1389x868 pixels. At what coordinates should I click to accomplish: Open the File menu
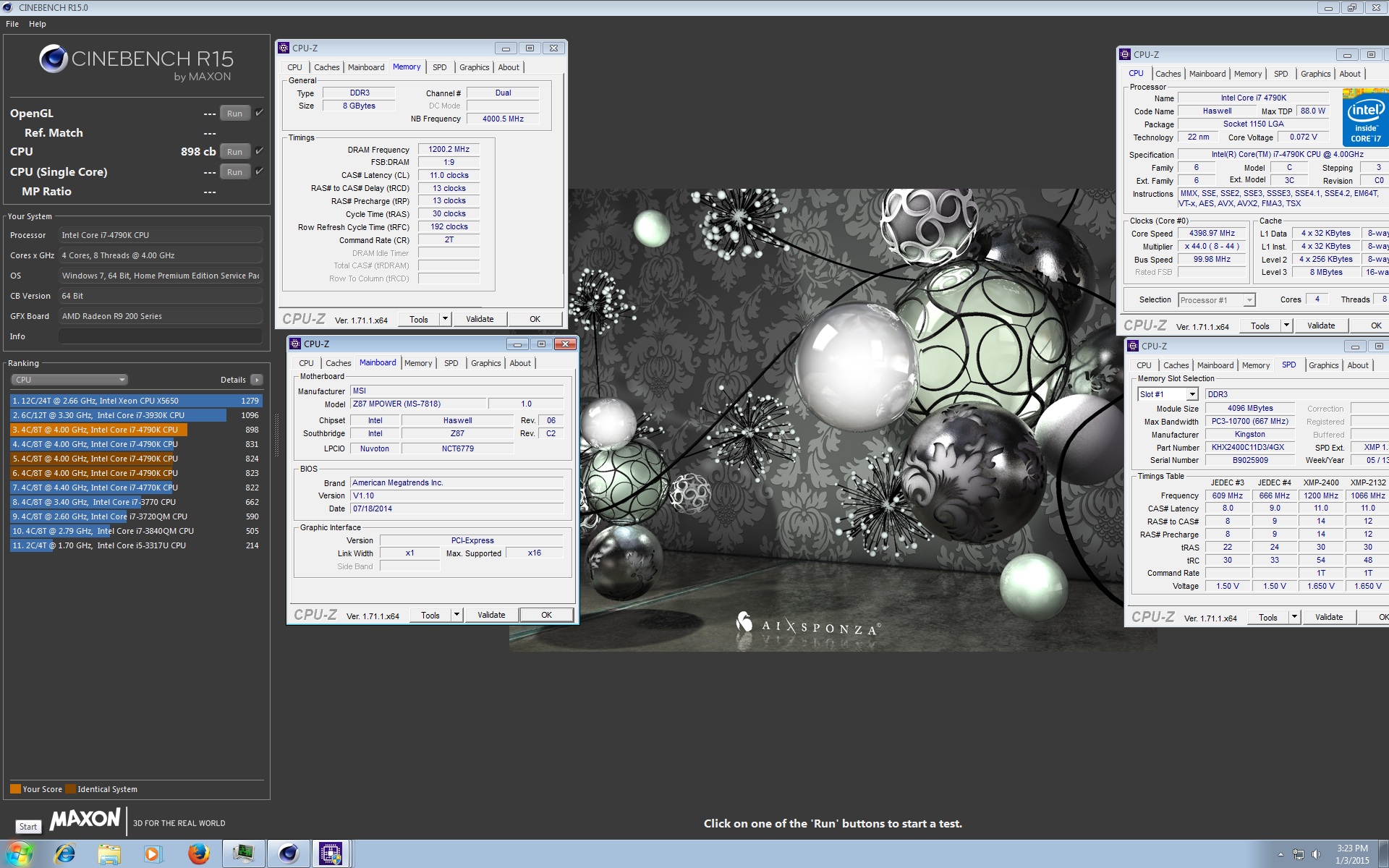12,24
